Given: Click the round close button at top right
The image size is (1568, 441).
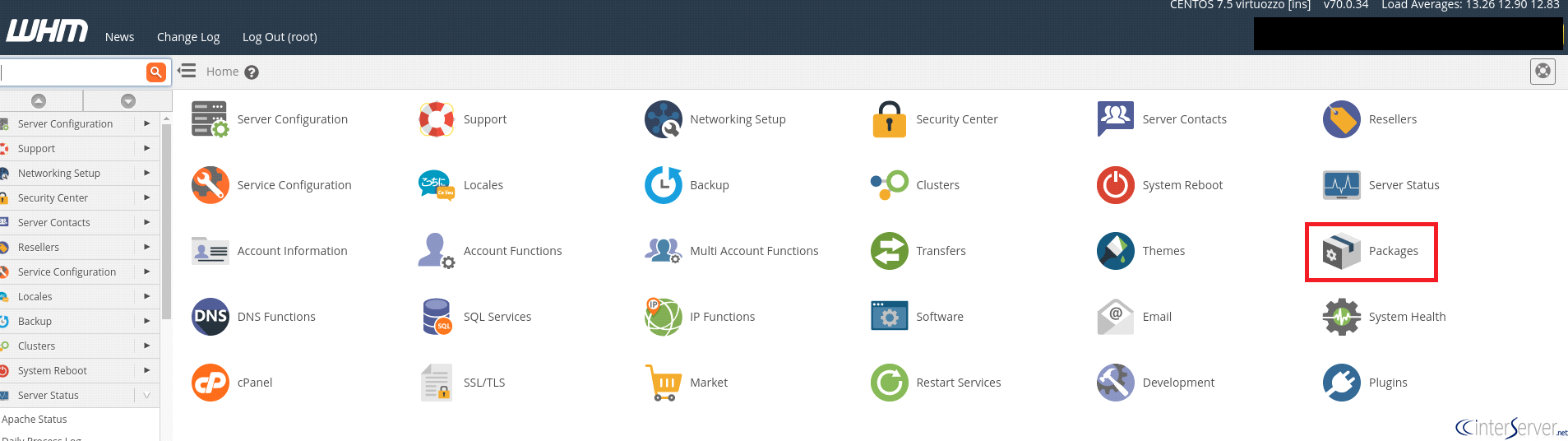Looking at the screenshot, I should pyautogui.click(x=1543, y=72).
